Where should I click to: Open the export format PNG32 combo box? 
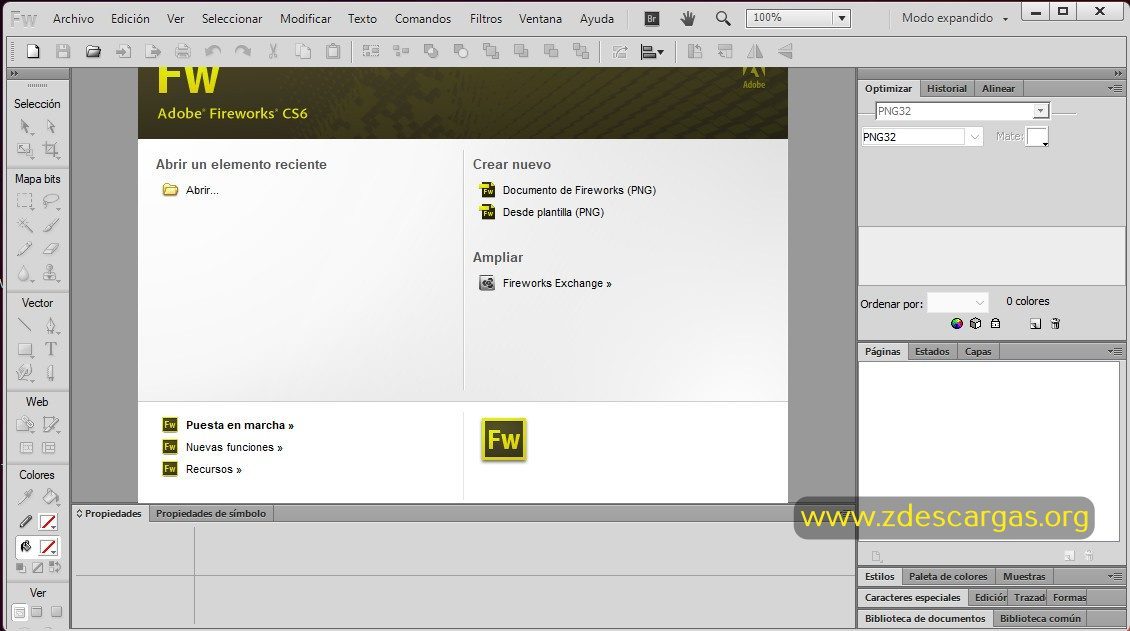point(974,137)
